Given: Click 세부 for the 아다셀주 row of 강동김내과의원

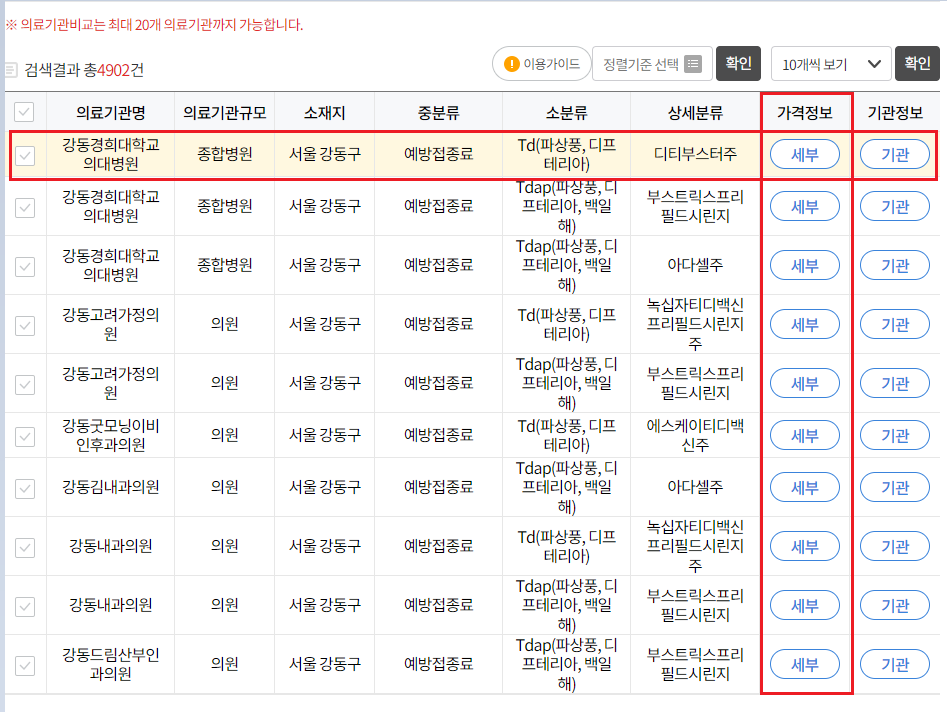Looking at the screenshot, I should pos(804,487).
